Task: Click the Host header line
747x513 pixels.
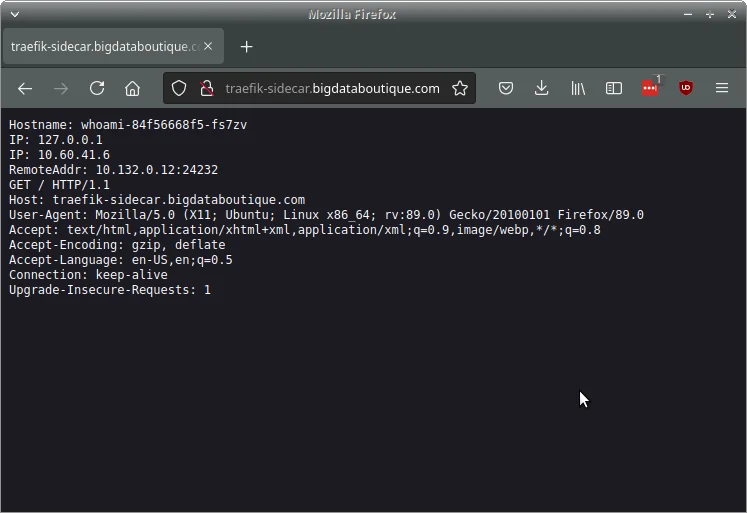Action: (x=157, y=200)
